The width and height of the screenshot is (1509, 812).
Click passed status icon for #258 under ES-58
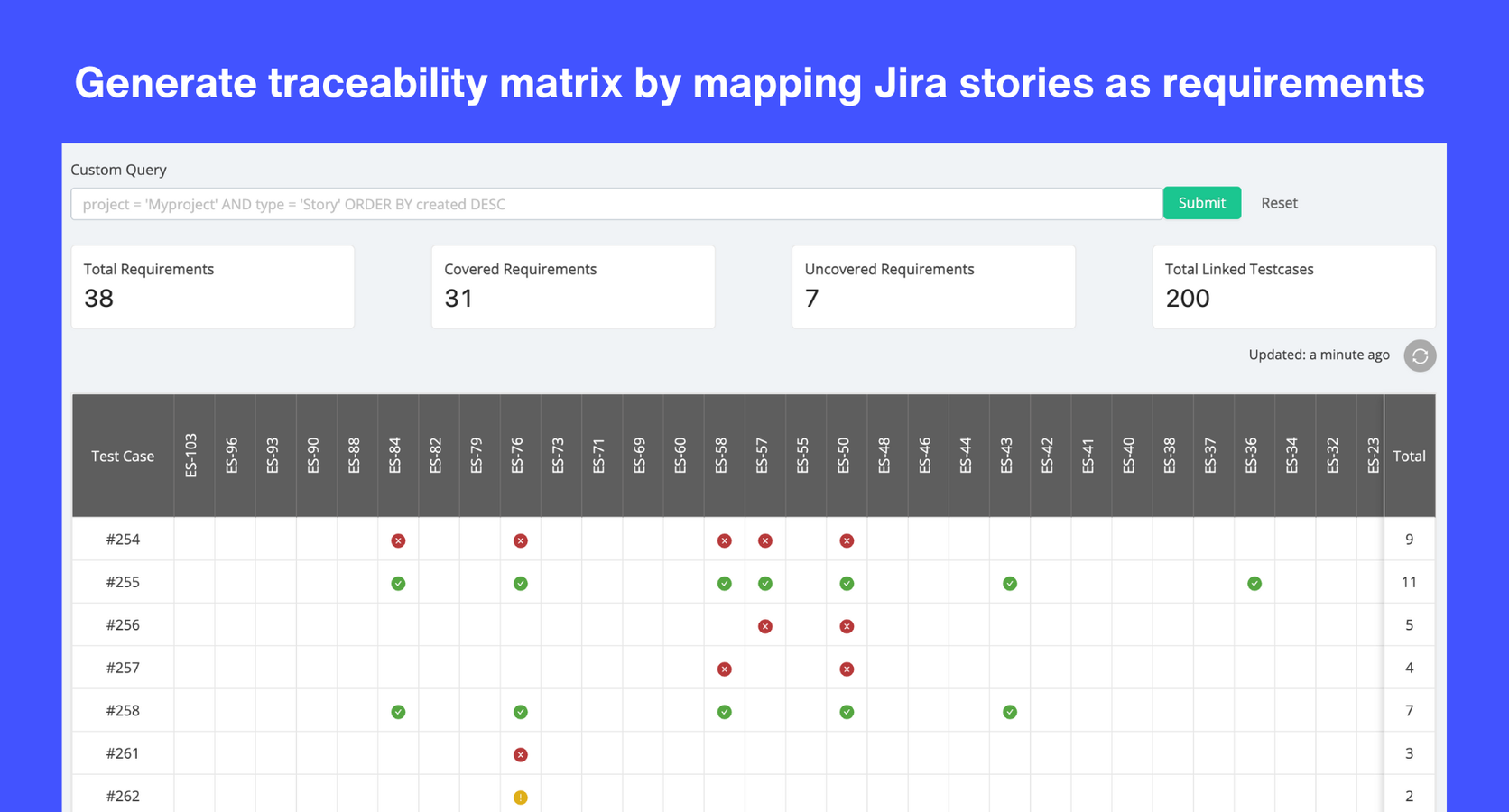tap(724, 712)
